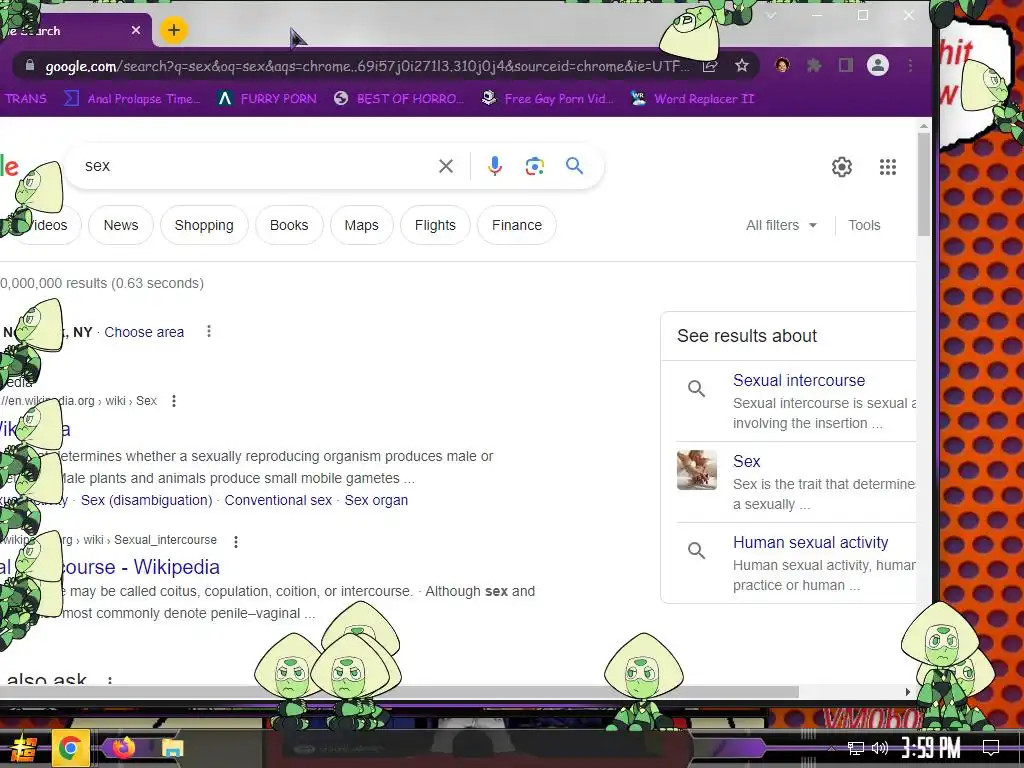Screen dimensions: 1024x768
Task: Select the News filter tab
Action: tap(121, 225)
